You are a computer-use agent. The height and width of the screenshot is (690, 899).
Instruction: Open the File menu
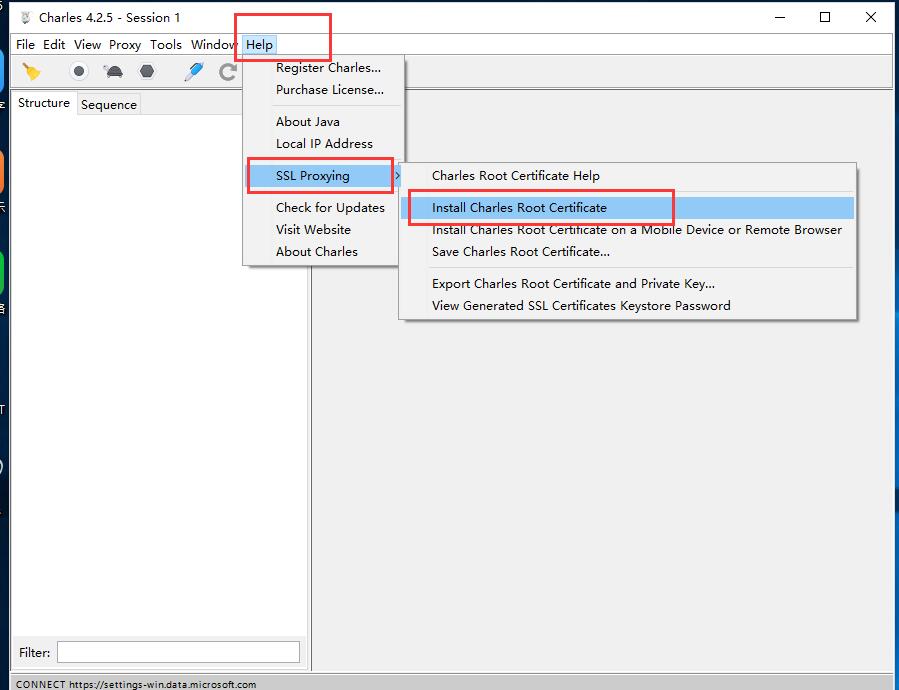point(25,45)
